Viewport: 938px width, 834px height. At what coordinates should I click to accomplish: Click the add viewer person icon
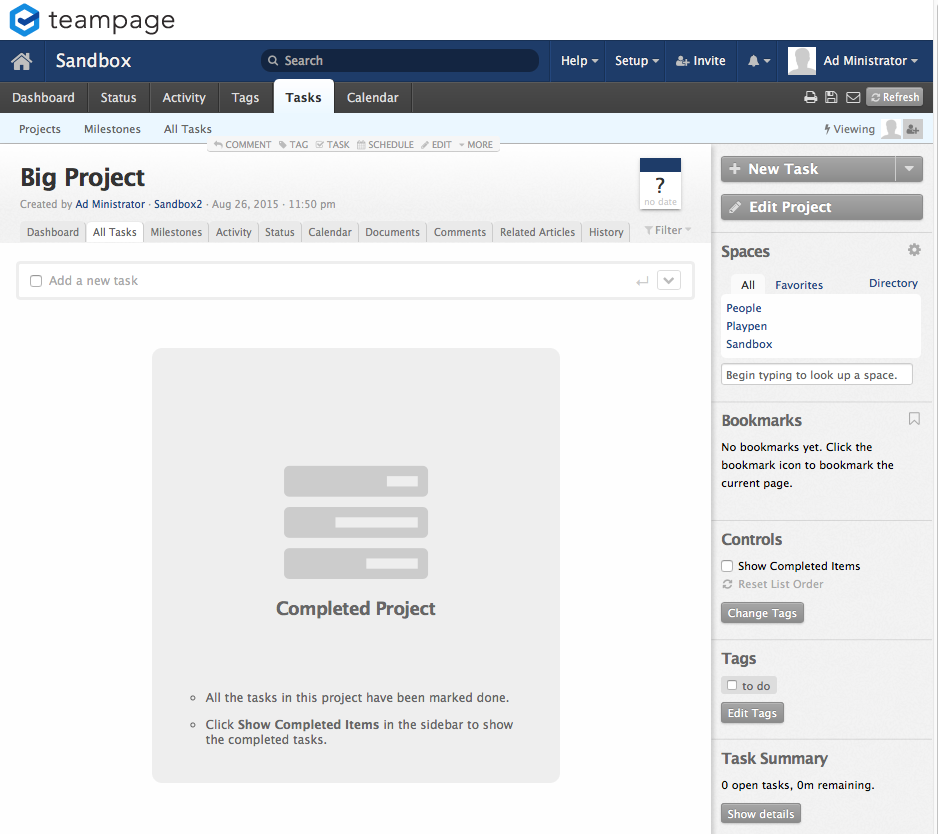click(912, 129)
